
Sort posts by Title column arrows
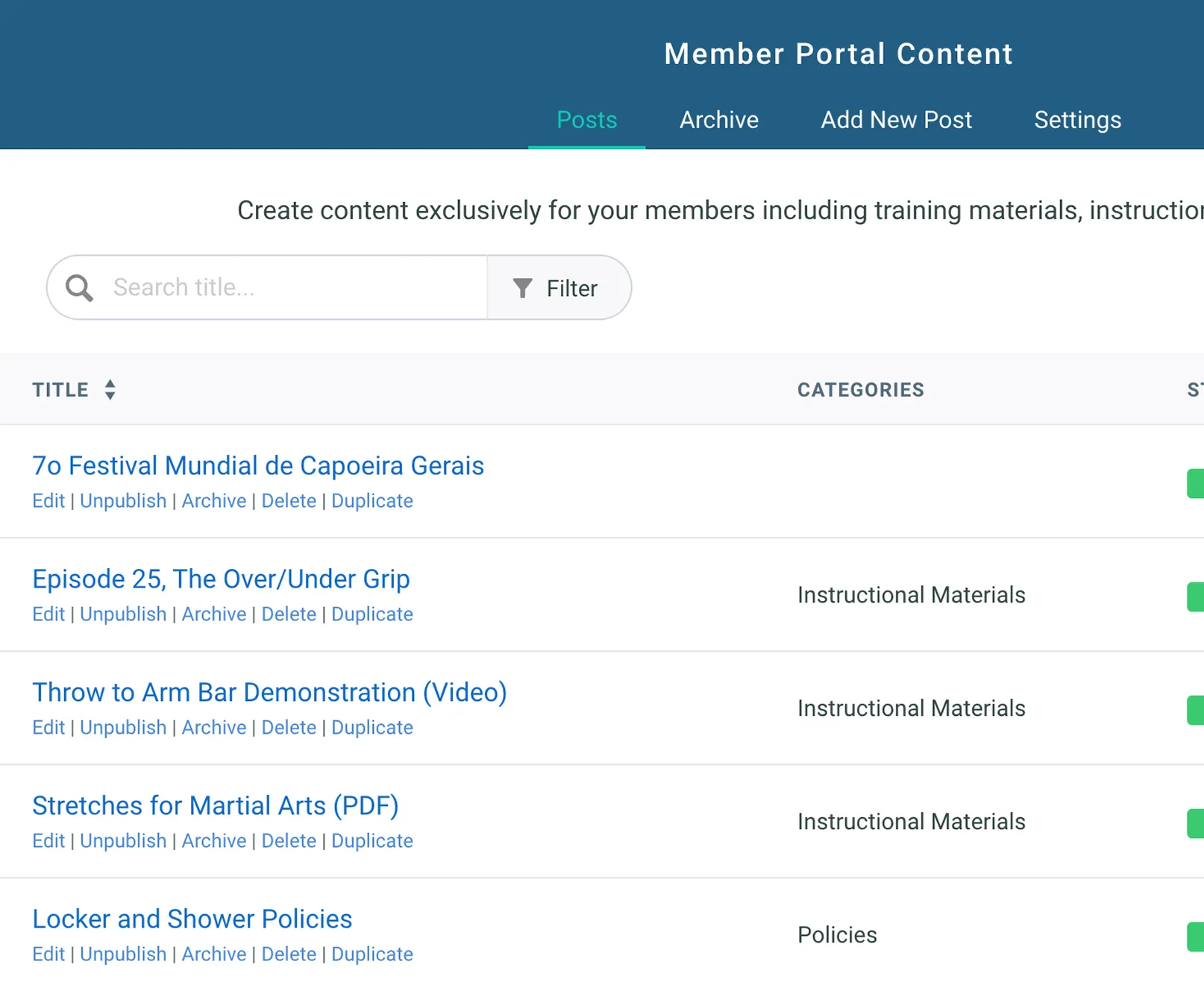pos(110,389)
